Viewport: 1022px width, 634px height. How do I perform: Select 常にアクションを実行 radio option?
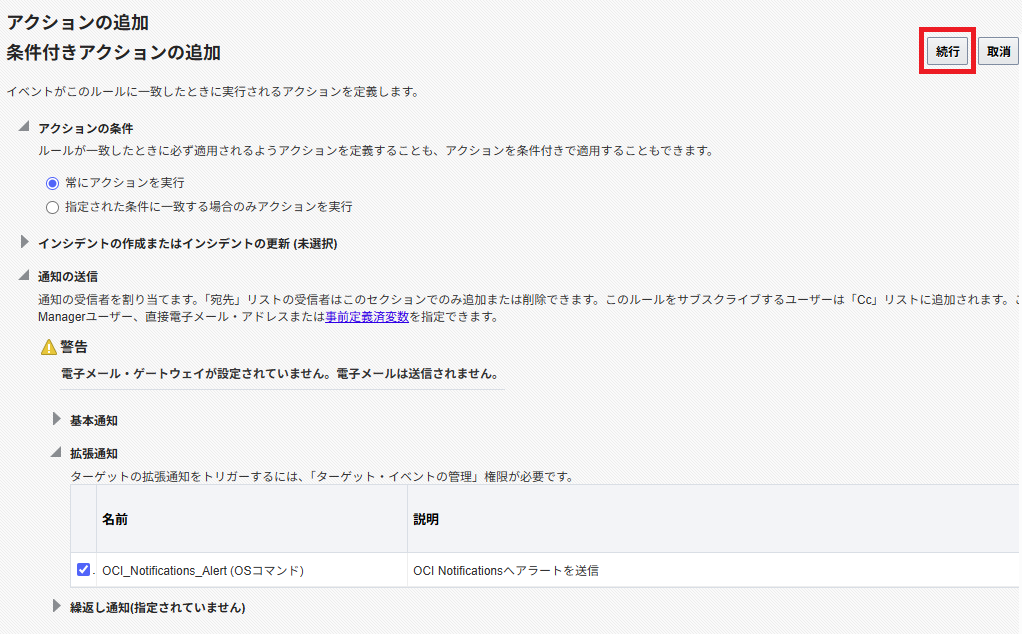click(52, 183)
